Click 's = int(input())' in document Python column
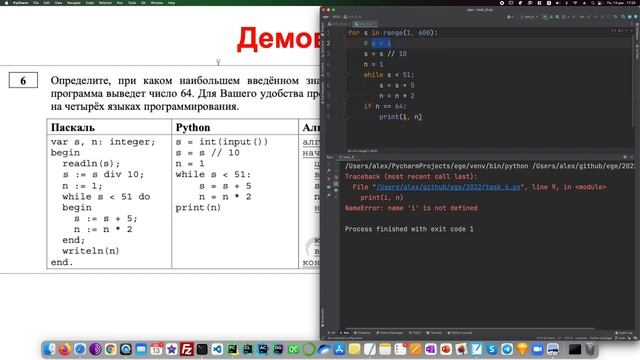Screen dimensions: 640x360 pyautogui.click(x=222, y=142)
